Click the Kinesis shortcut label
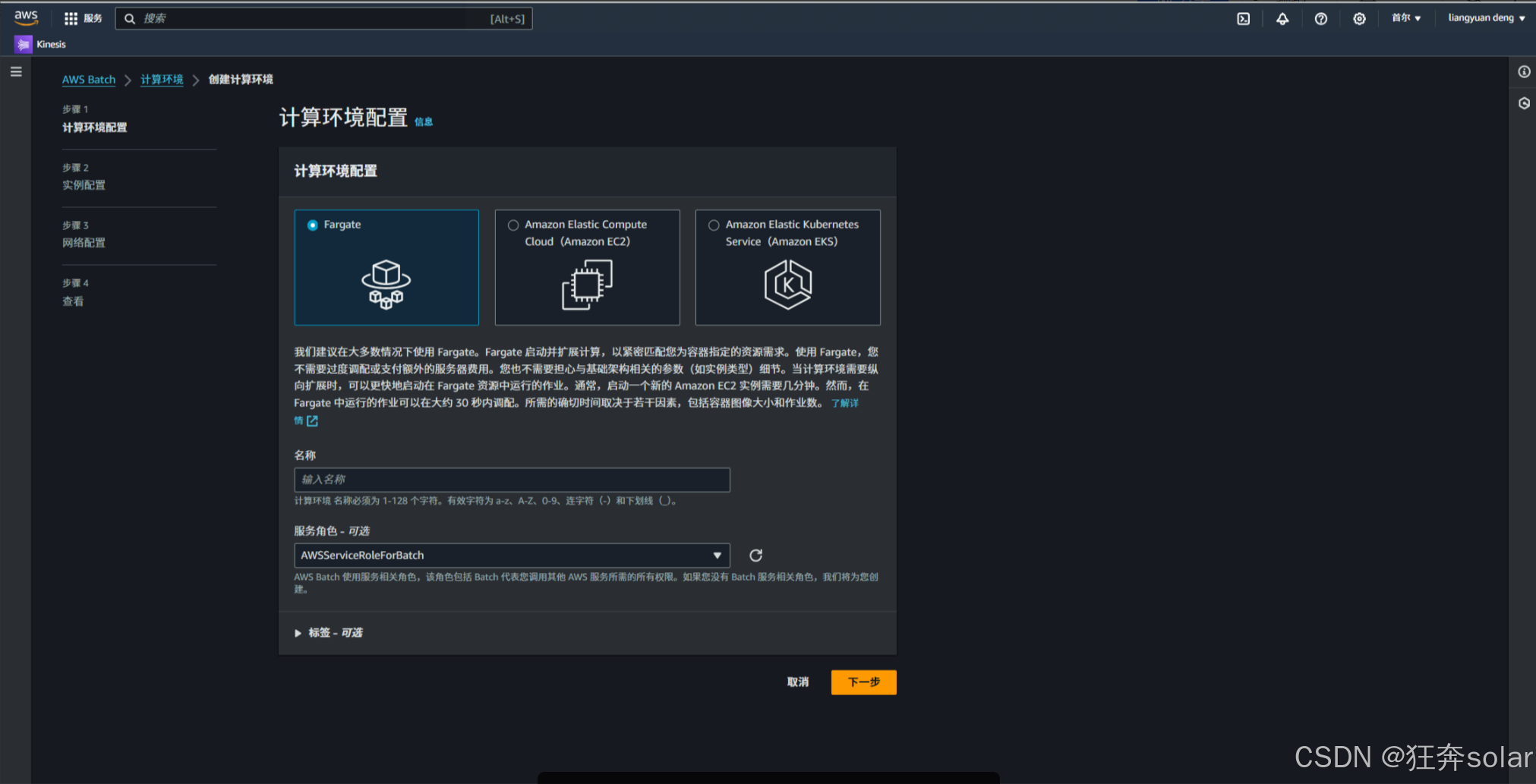The image size is (1536, 784). (x=52, y=44)
